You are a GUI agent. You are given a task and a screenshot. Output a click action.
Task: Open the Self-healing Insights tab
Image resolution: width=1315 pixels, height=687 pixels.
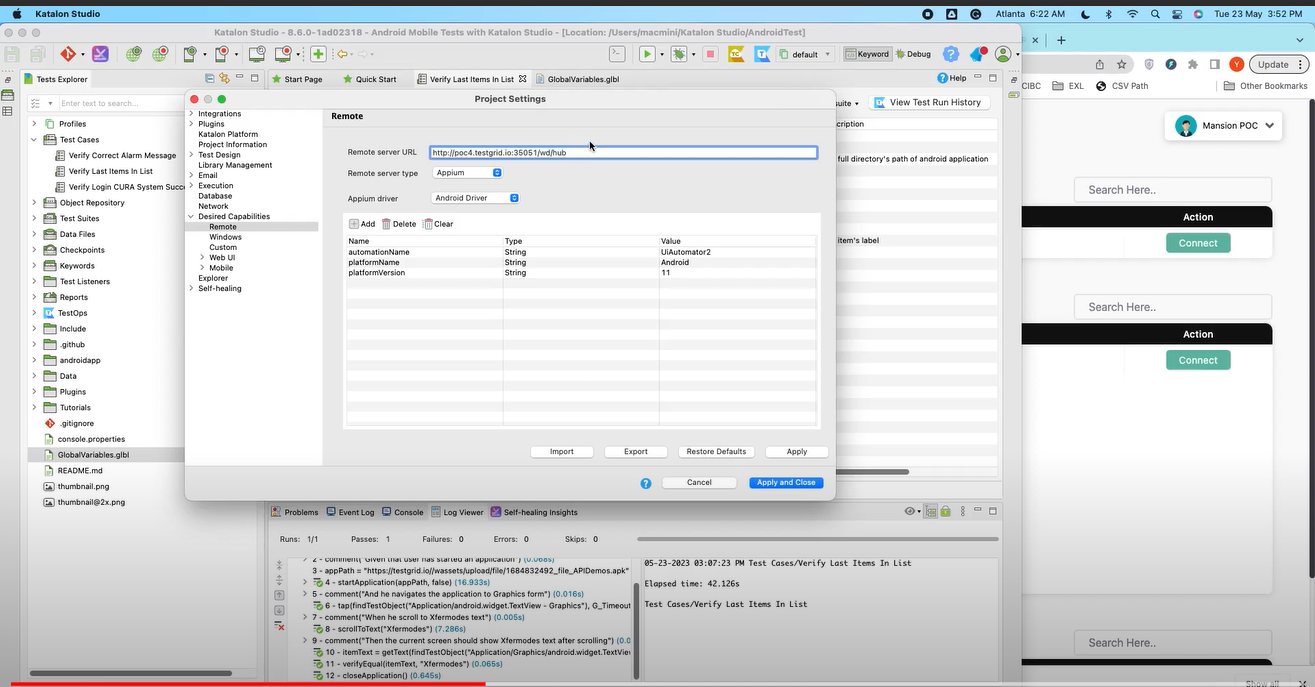click(535, 512)
